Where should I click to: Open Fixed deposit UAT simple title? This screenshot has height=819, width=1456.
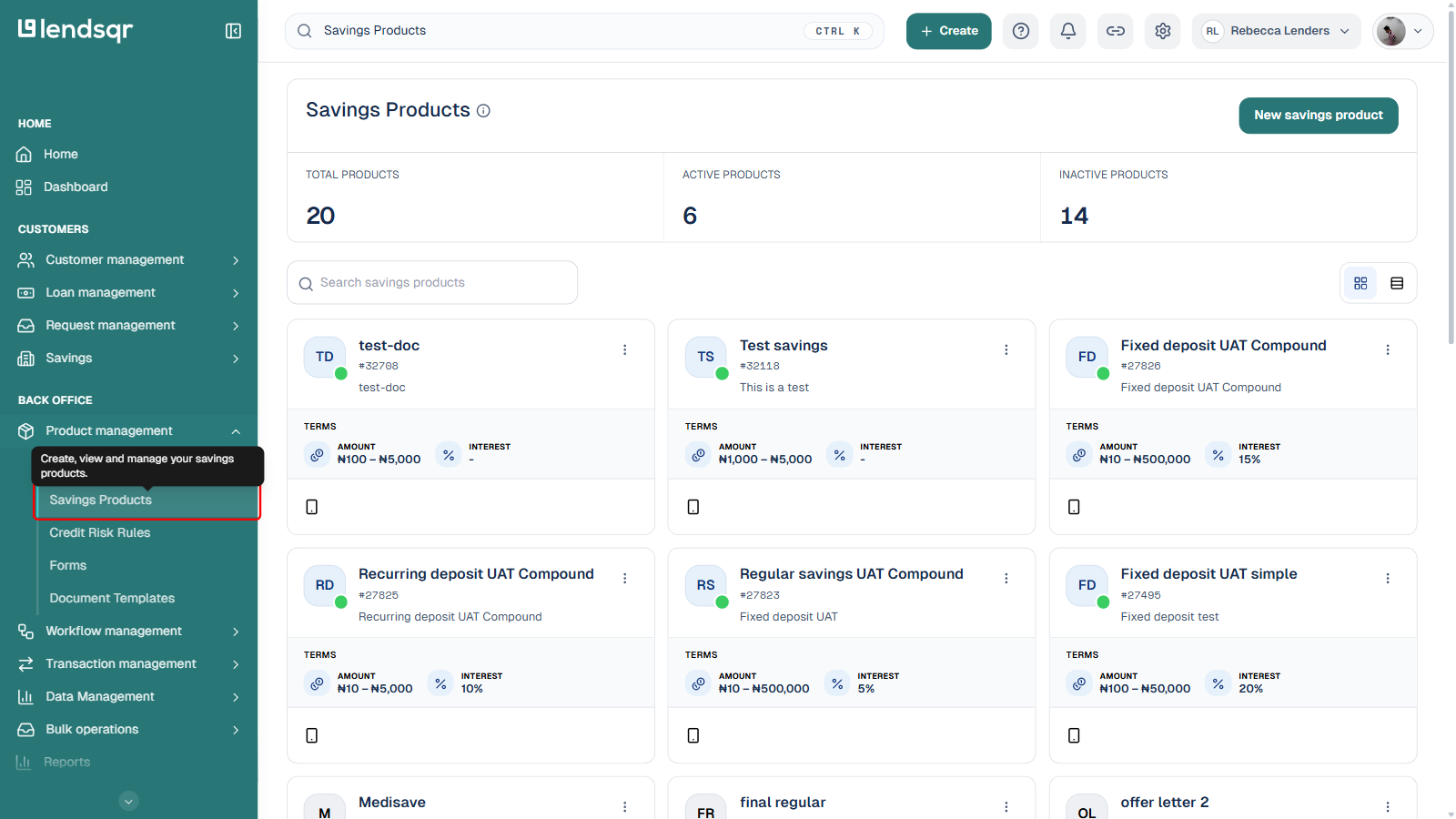(1209, 574)
